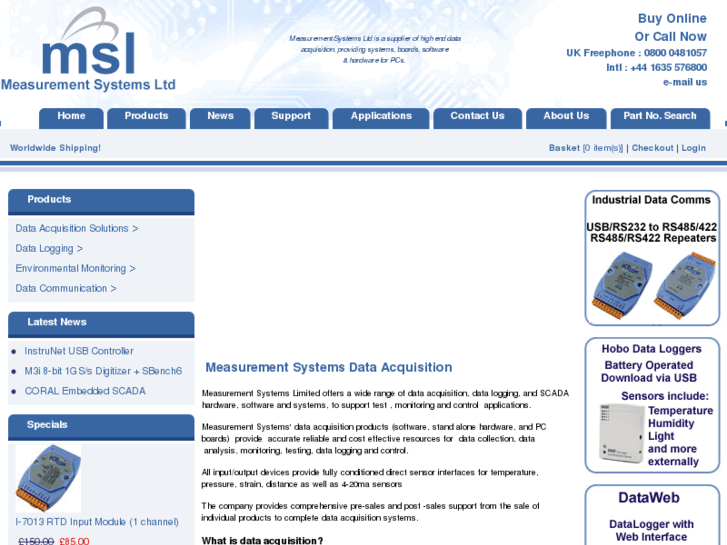Click the What is data acquisition? heading

(x=262, y=540)
